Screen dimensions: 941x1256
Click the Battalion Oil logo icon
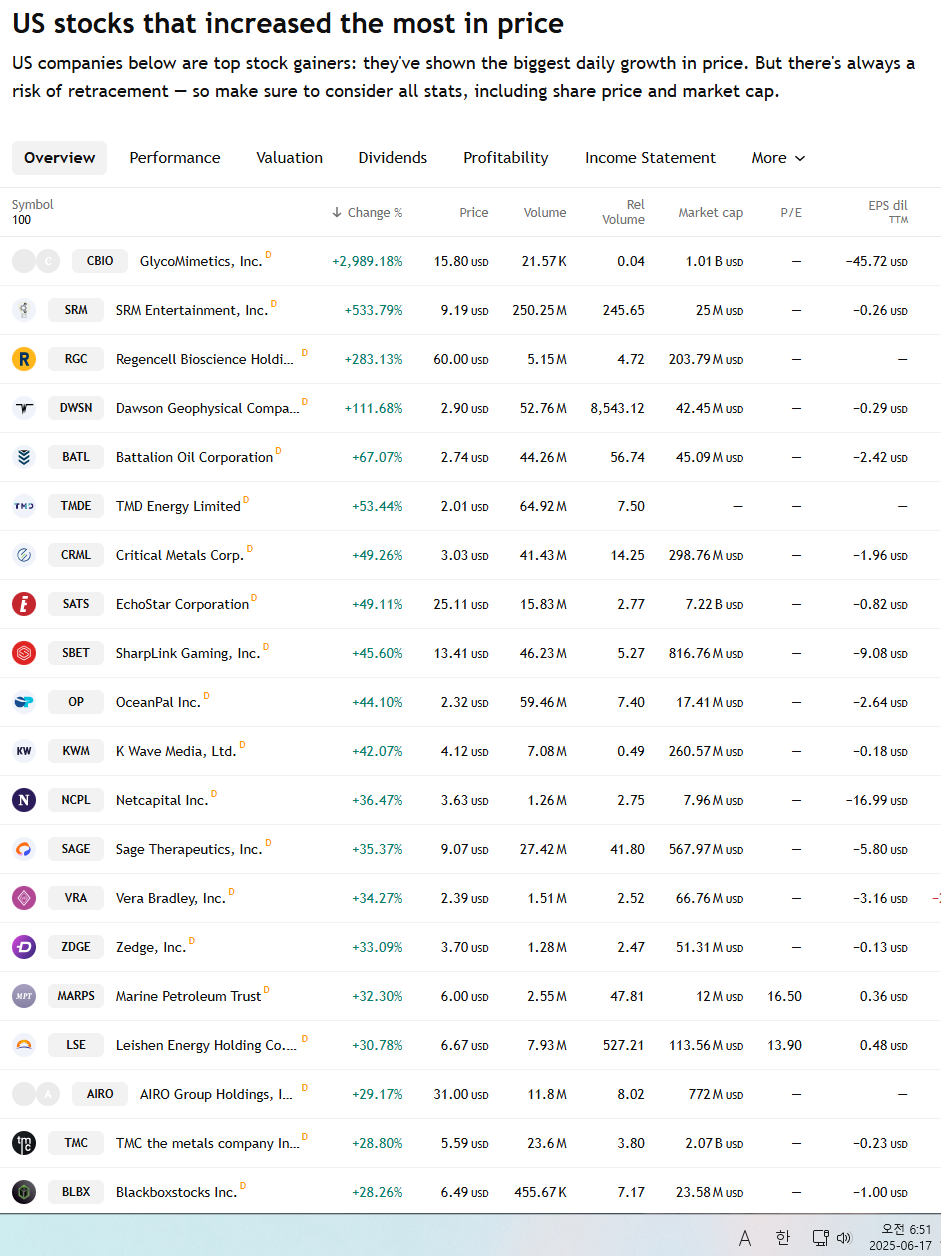pyautogui.click(x=24, y=457)
